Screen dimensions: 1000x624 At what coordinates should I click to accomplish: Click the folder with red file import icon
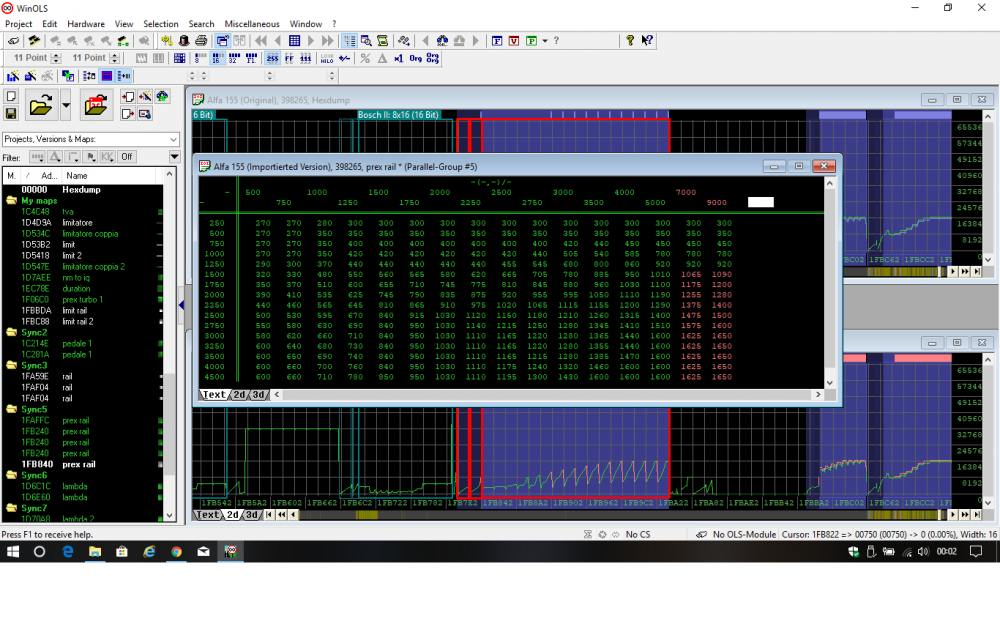click(x=96, y=105)
